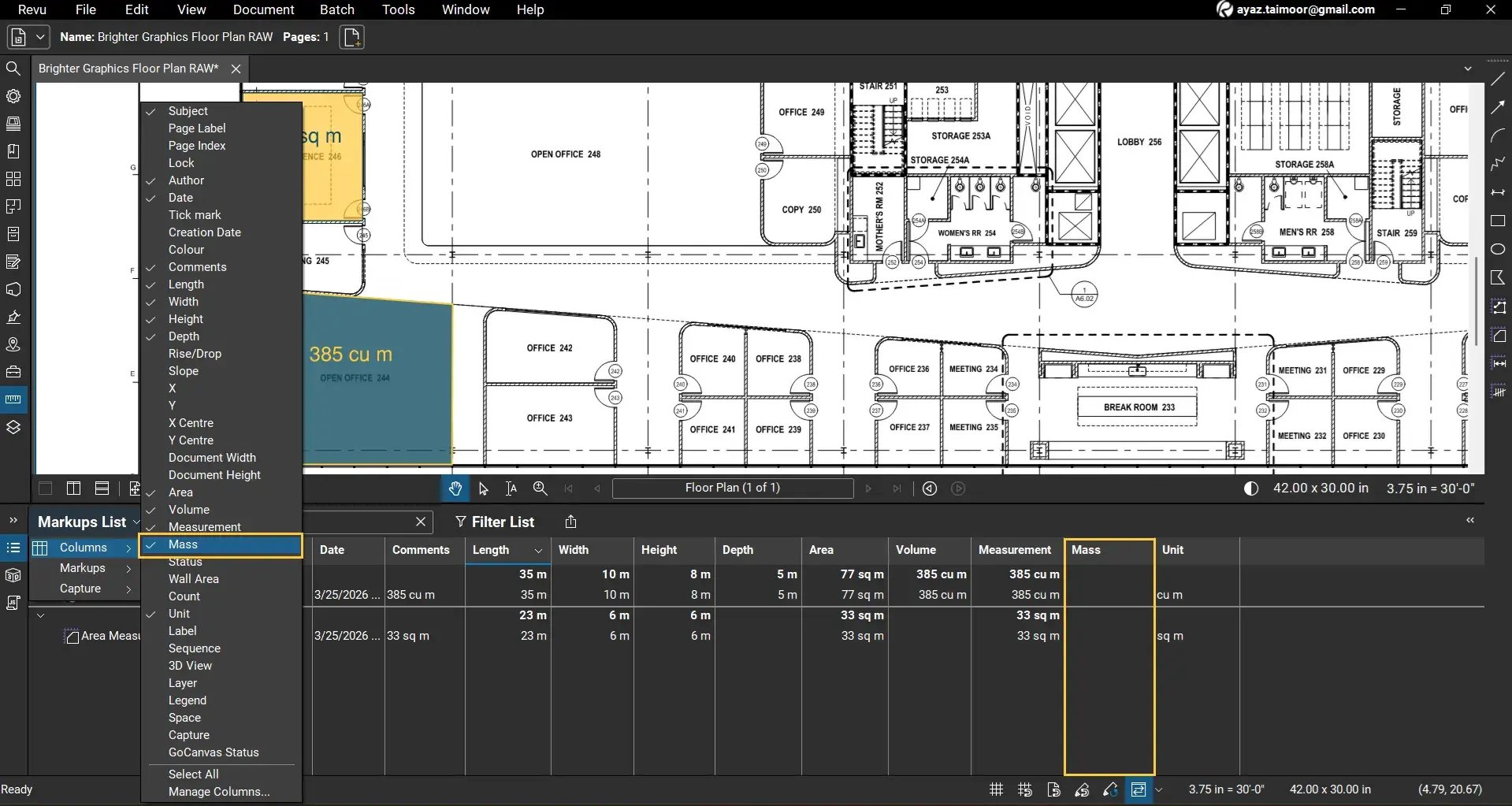Viewport: 1512px width, 806px height.
Task: Adjust page brightness with the contrast control
Action: [x=1251, y=488]
